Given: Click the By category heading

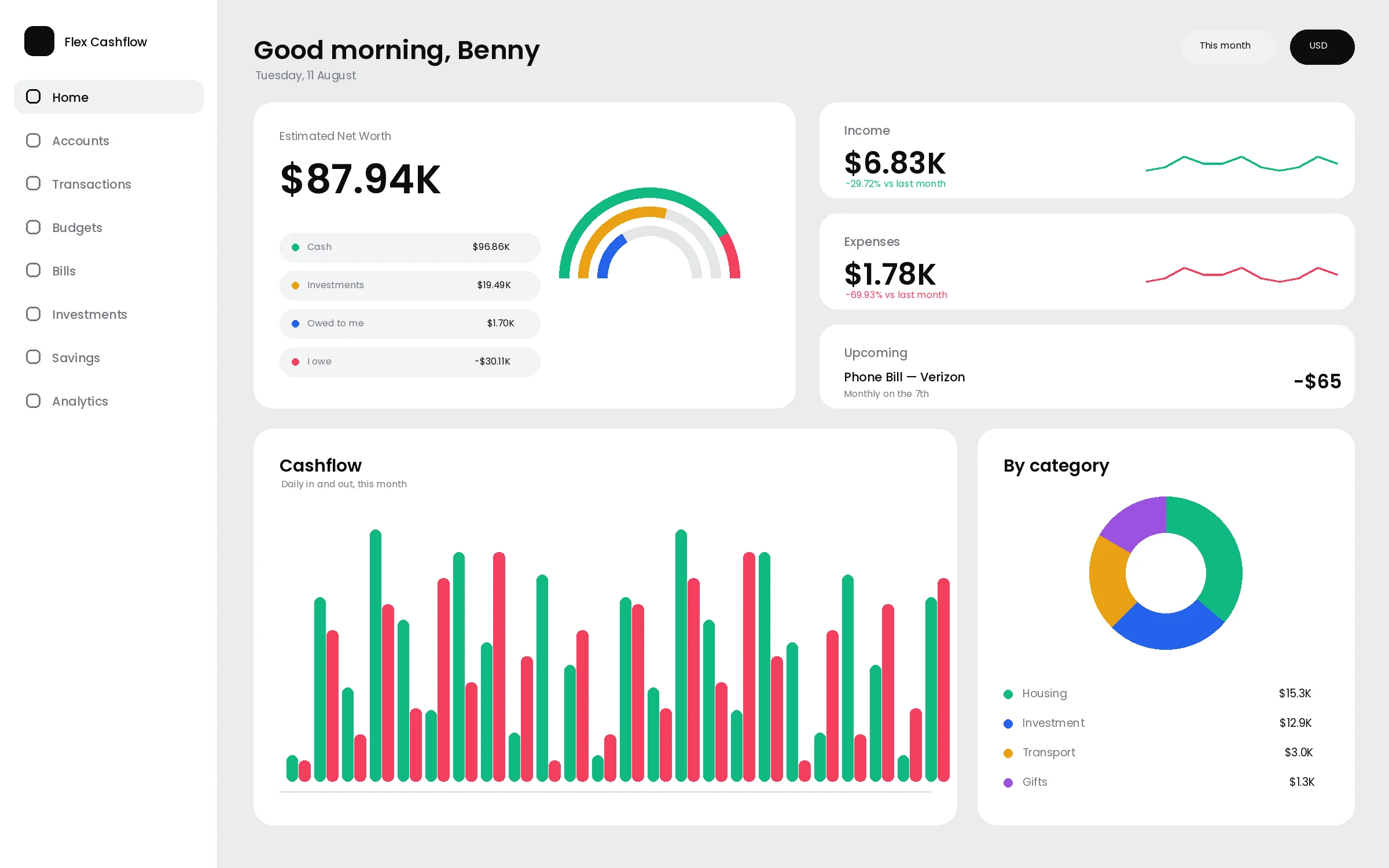Looking at the screenshot, I should click(1056, 466).
